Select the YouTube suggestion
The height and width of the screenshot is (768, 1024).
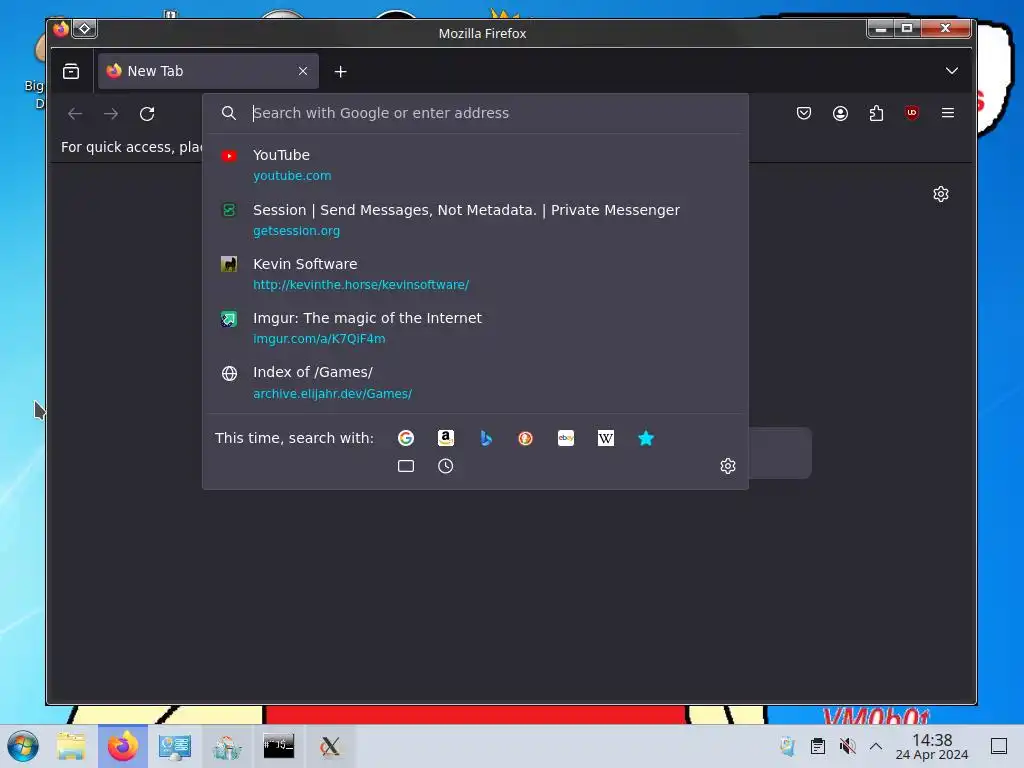point(475,165)
